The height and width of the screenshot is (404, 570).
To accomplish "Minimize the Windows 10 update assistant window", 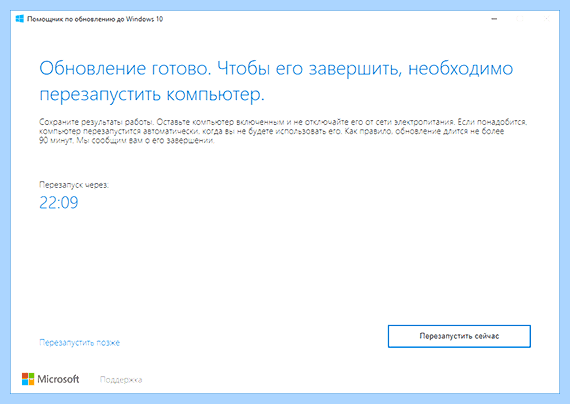I will point(494,19).
